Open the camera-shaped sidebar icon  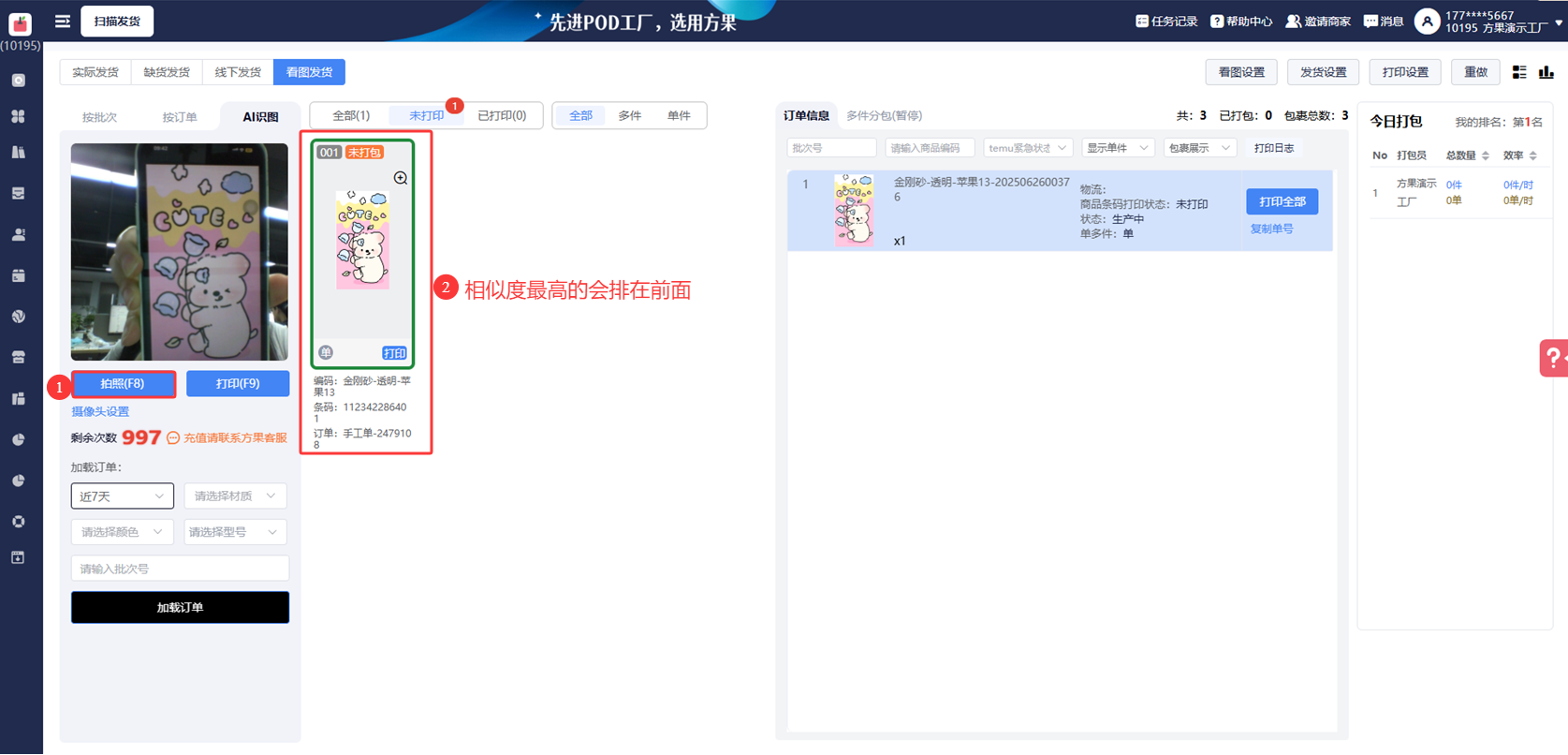pos(19,81)
